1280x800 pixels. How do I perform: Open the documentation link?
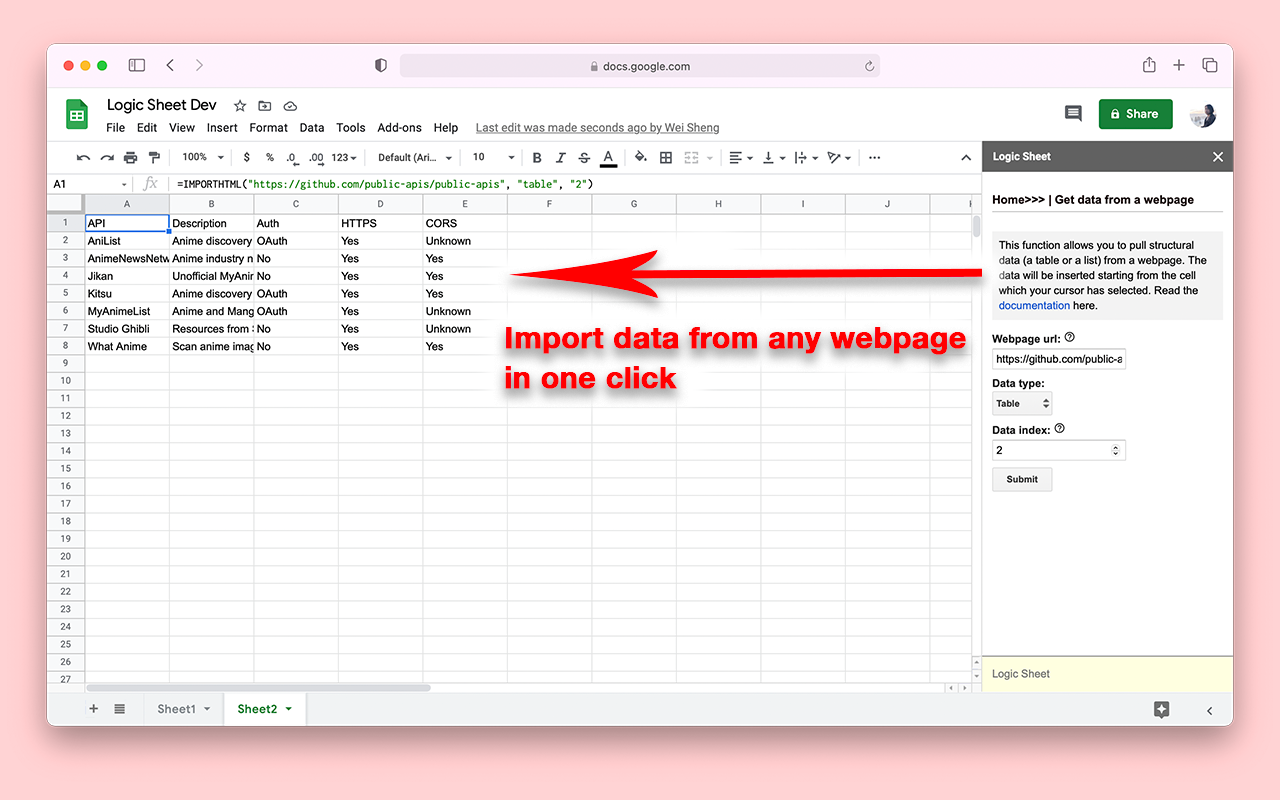tap(1034, 306)
